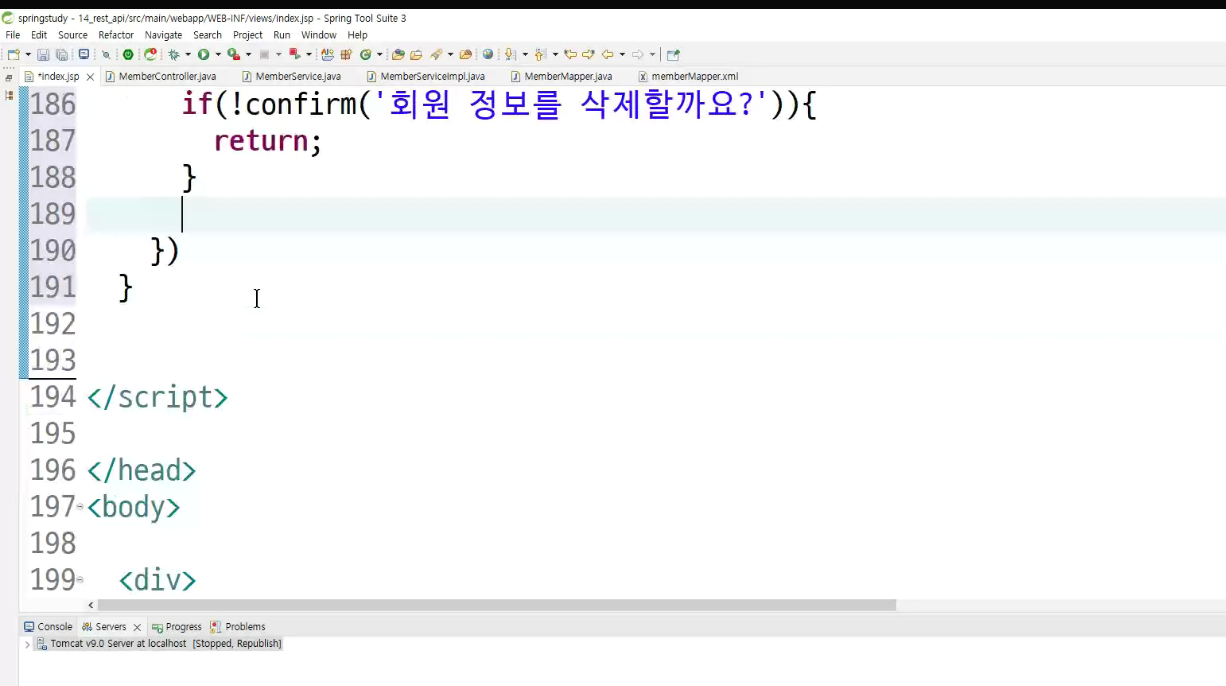Open the Help menu
This screenshot has width=1226, height=686.
pyautogui.click(x=357, y=35)
